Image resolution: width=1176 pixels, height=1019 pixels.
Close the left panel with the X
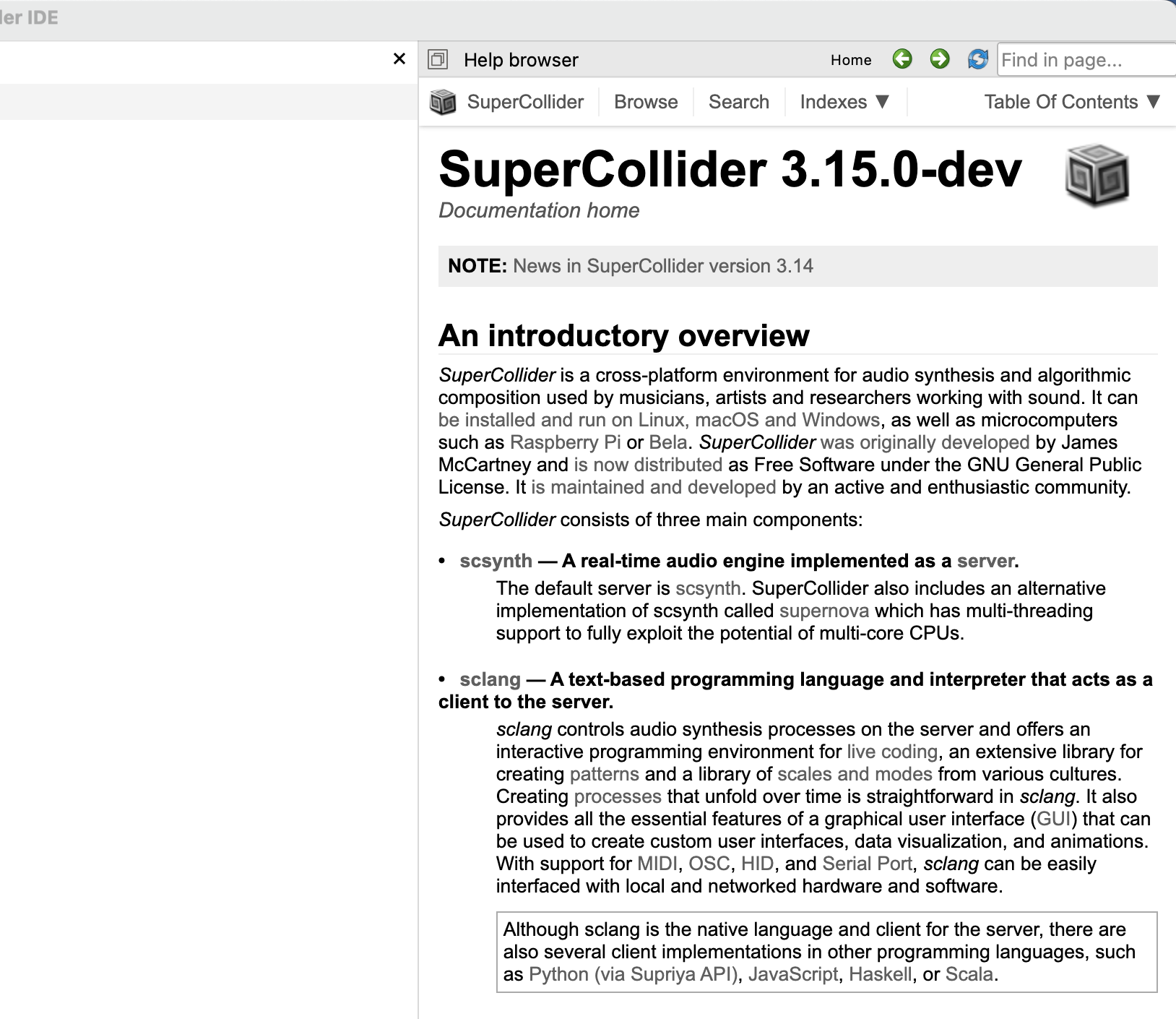399,59
